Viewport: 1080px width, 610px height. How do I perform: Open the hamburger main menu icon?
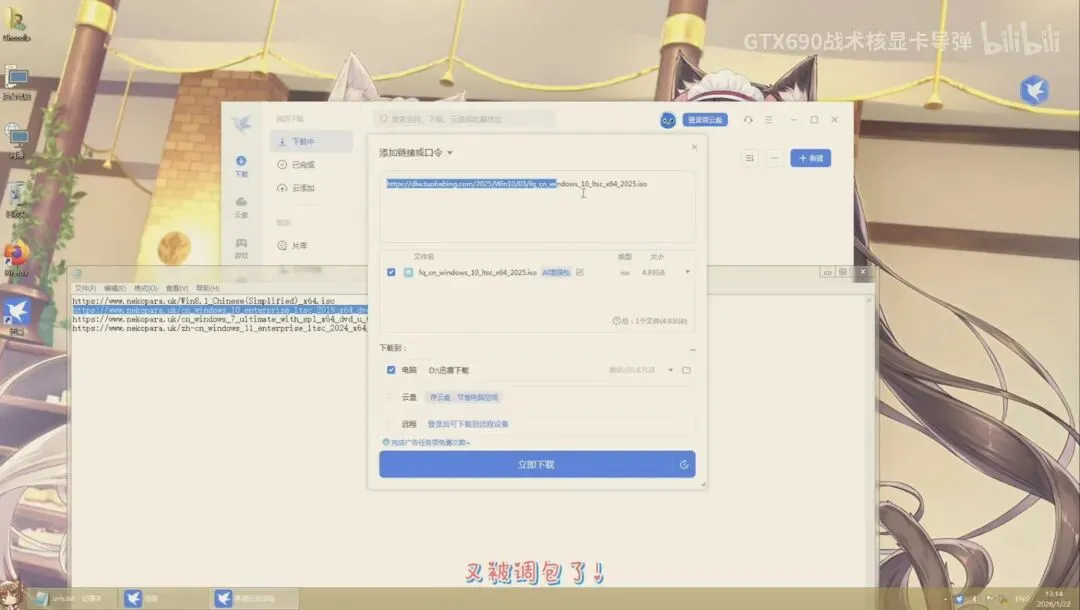(x=769, y=120)
